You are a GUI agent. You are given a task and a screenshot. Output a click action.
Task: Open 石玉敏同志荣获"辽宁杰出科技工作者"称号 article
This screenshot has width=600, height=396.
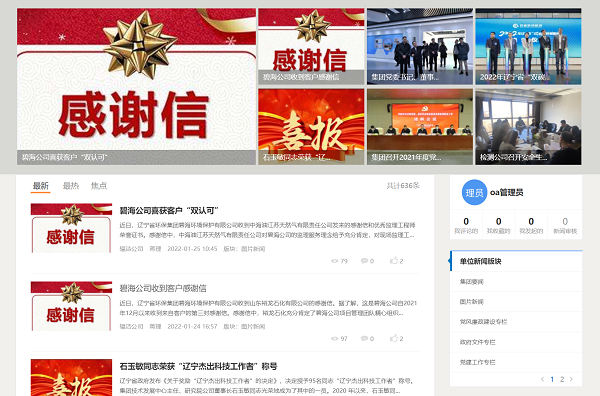pyautogui.click(x=198, y=366)
